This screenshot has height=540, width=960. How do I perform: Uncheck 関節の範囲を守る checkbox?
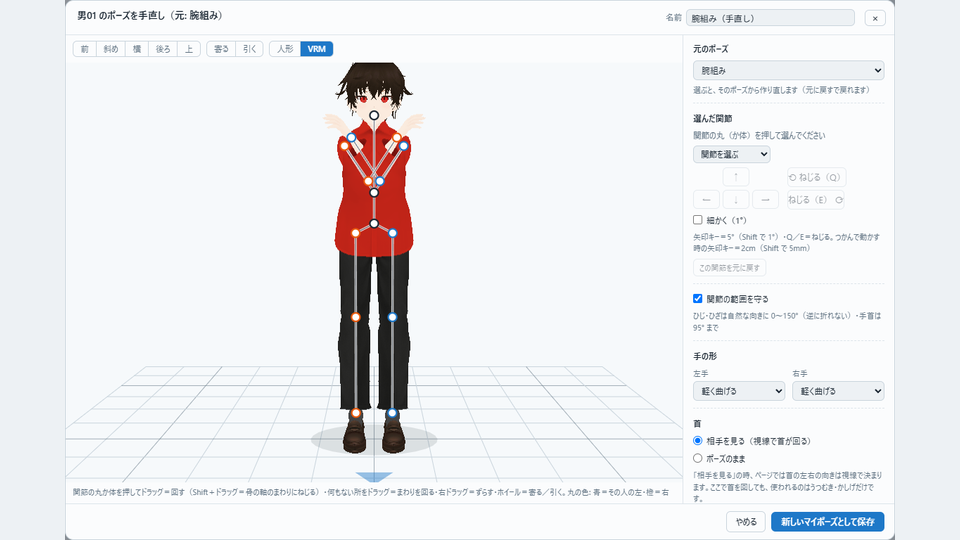[697, 299]
